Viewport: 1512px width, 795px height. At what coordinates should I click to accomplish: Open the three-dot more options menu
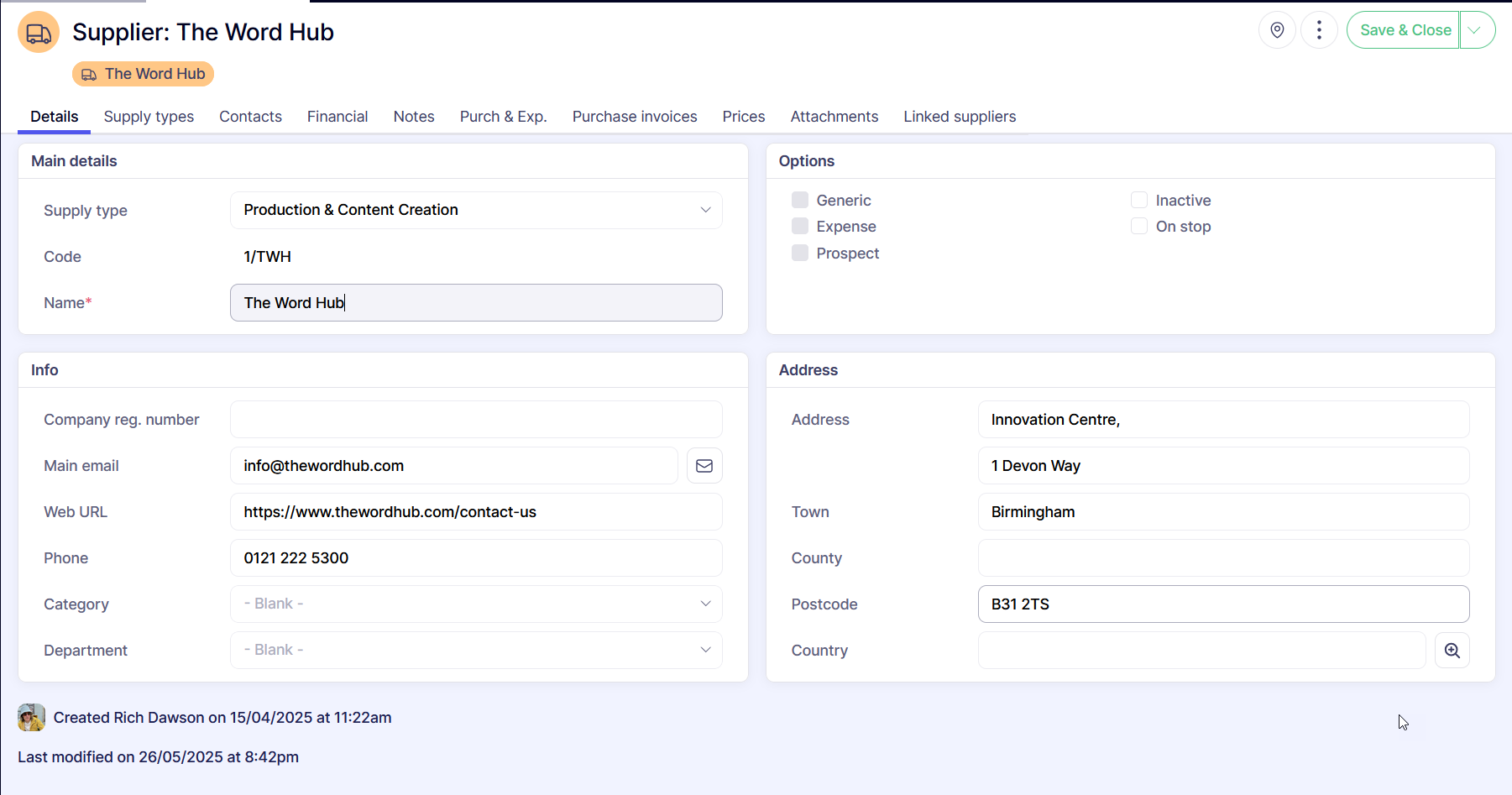(1319, 30)
